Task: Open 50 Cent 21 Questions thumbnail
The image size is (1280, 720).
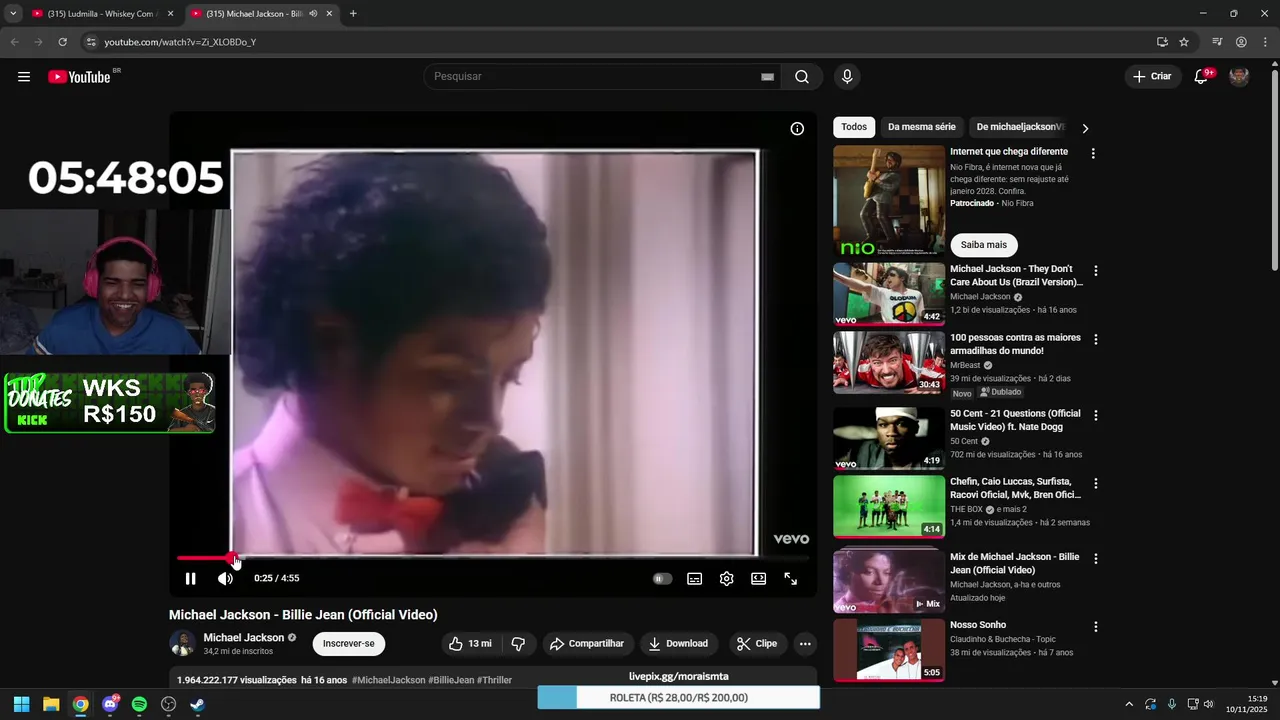Action: tap(889, 438)
